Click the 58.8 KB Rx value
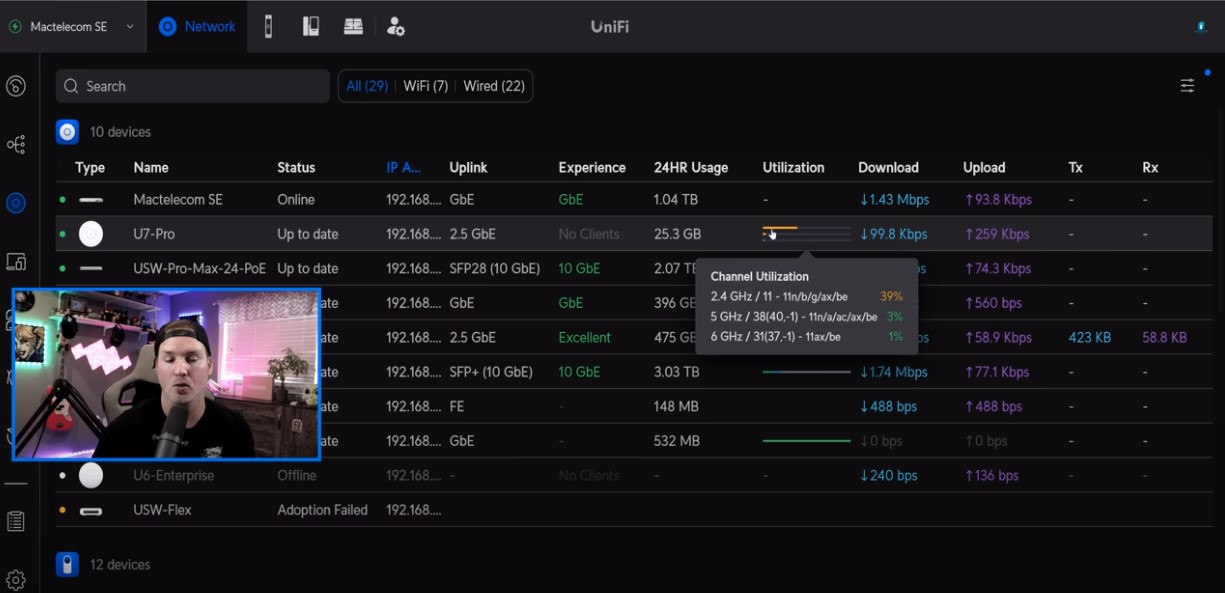1225x593 pixels. click(x=1164, y=338)
